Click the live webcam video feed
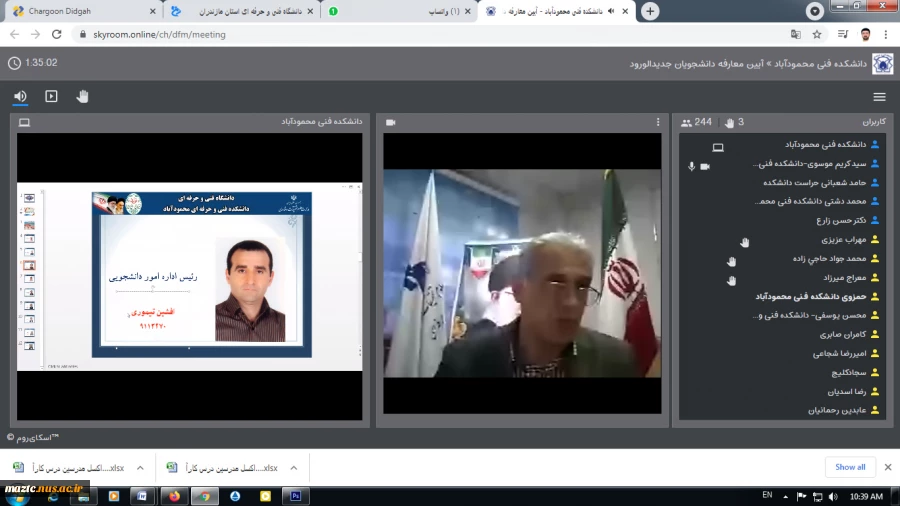 [x=522, y=273]
